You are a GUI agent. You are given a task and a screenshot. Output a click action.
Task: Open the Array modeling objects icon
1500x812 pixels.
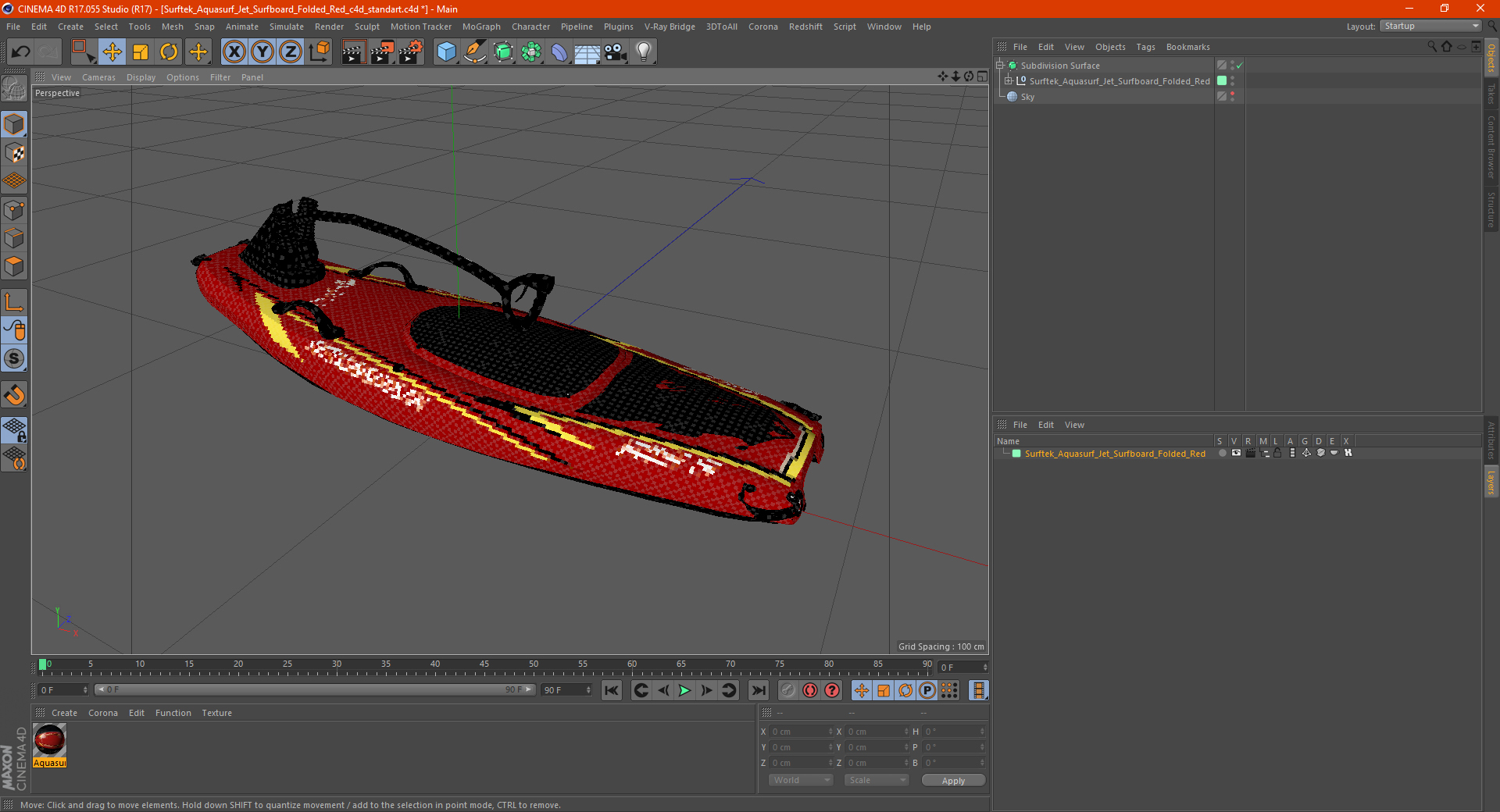pos(531,52)
